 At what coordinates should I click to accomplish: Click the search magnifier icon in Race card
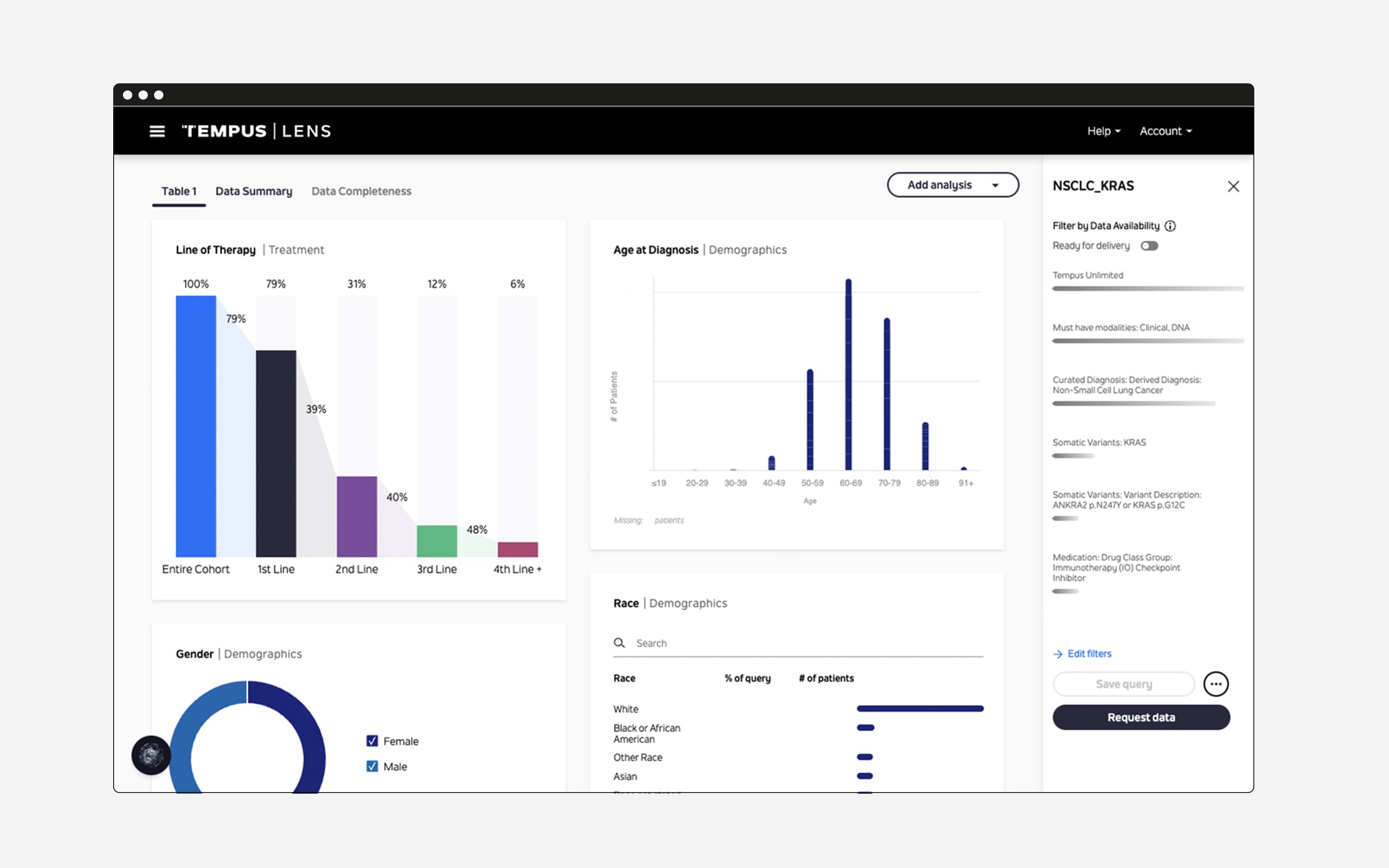coord(619,643)
